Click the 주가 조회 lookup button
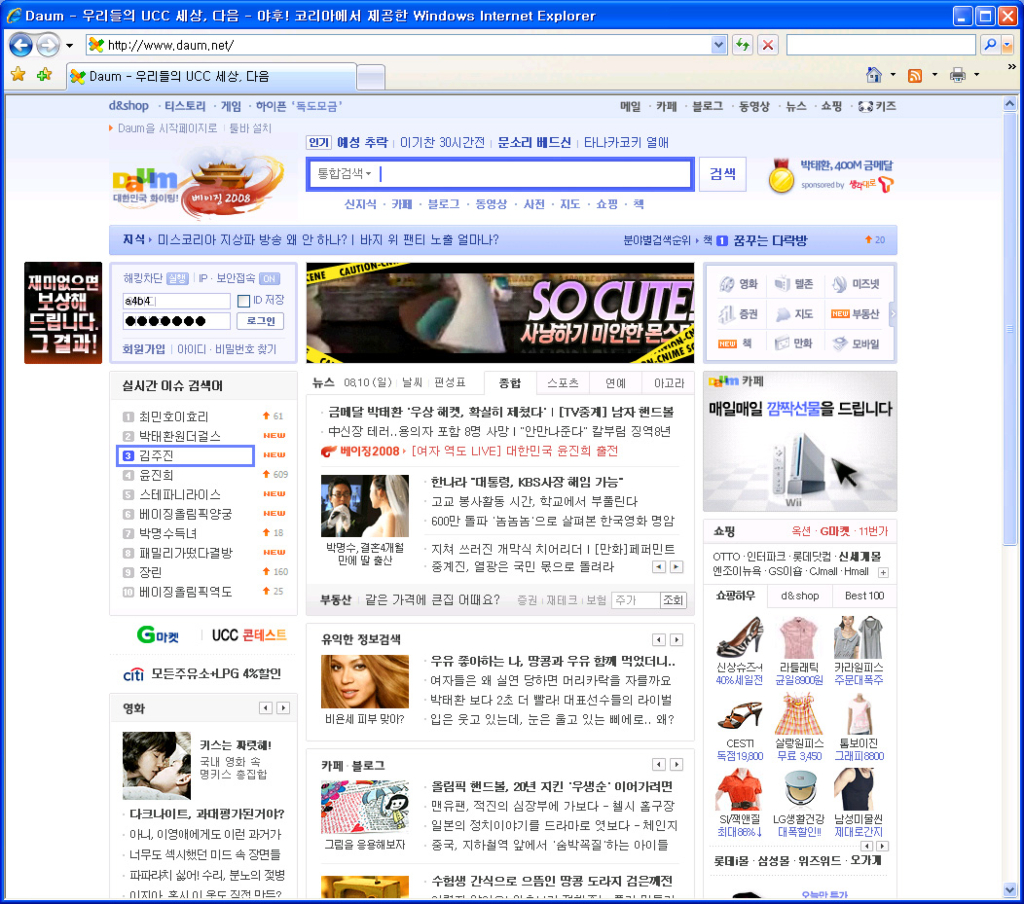Viewport: 1024px width, 904px height. (673, 600)
